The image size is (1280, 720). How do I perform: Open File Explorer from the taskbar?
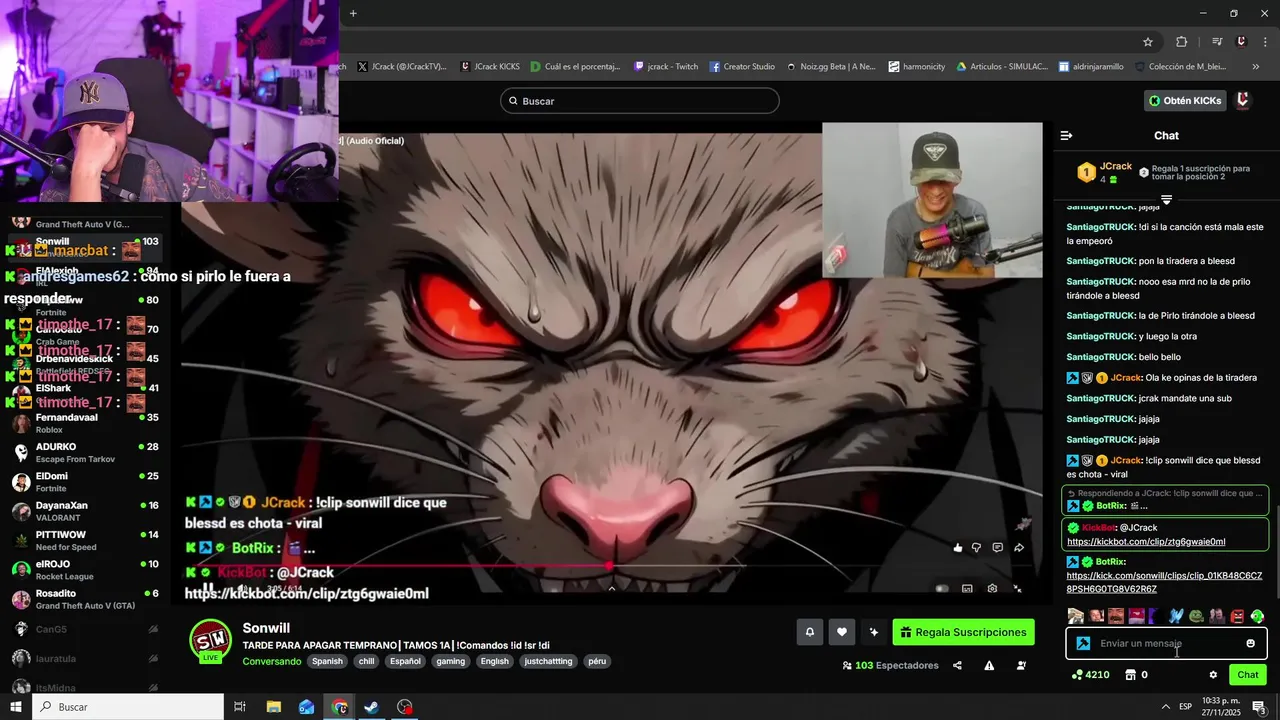pos(273,707)
